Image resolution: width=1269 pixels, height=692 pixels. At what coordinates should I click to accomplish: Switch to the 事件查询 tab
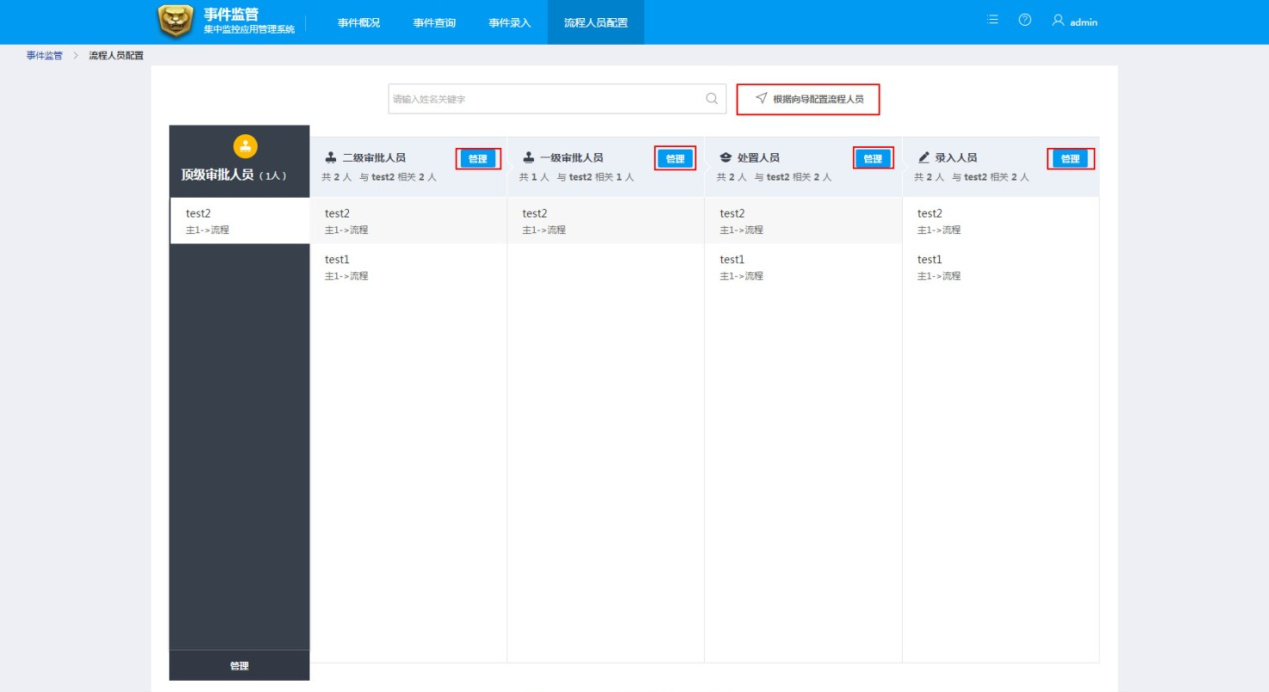(x=434, y=22)
